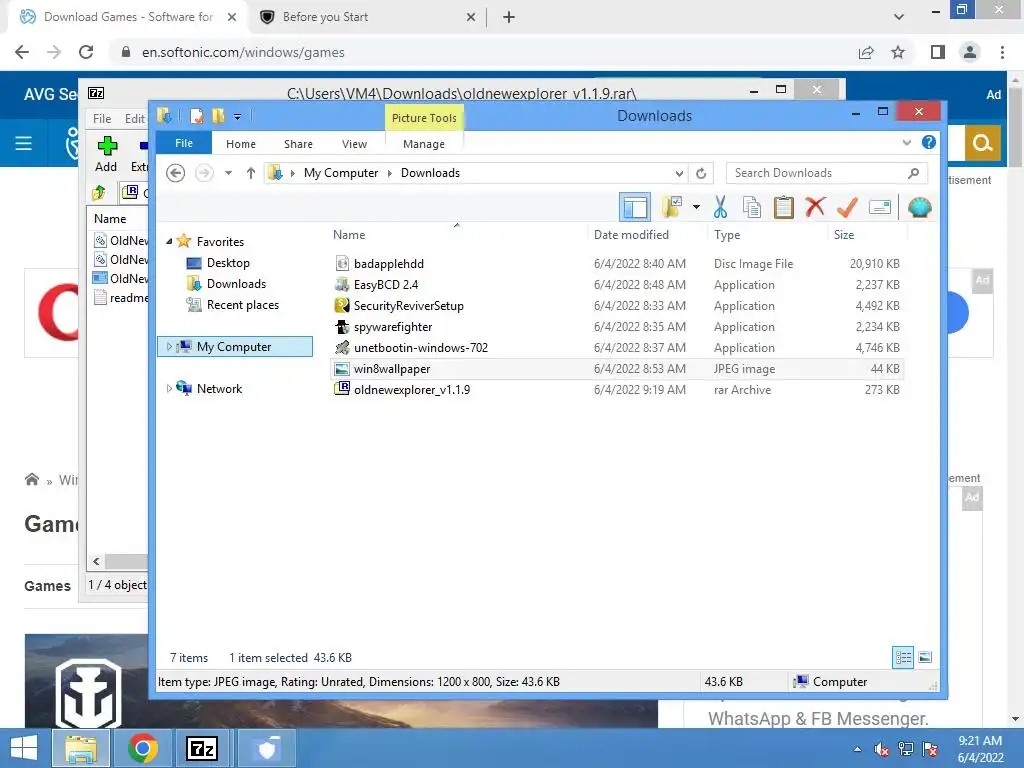Image resolution: width=1024 pixels, height=768 pixels.
Task: Click 7-Zip icon on the taskbar
Action: point(202,748)
